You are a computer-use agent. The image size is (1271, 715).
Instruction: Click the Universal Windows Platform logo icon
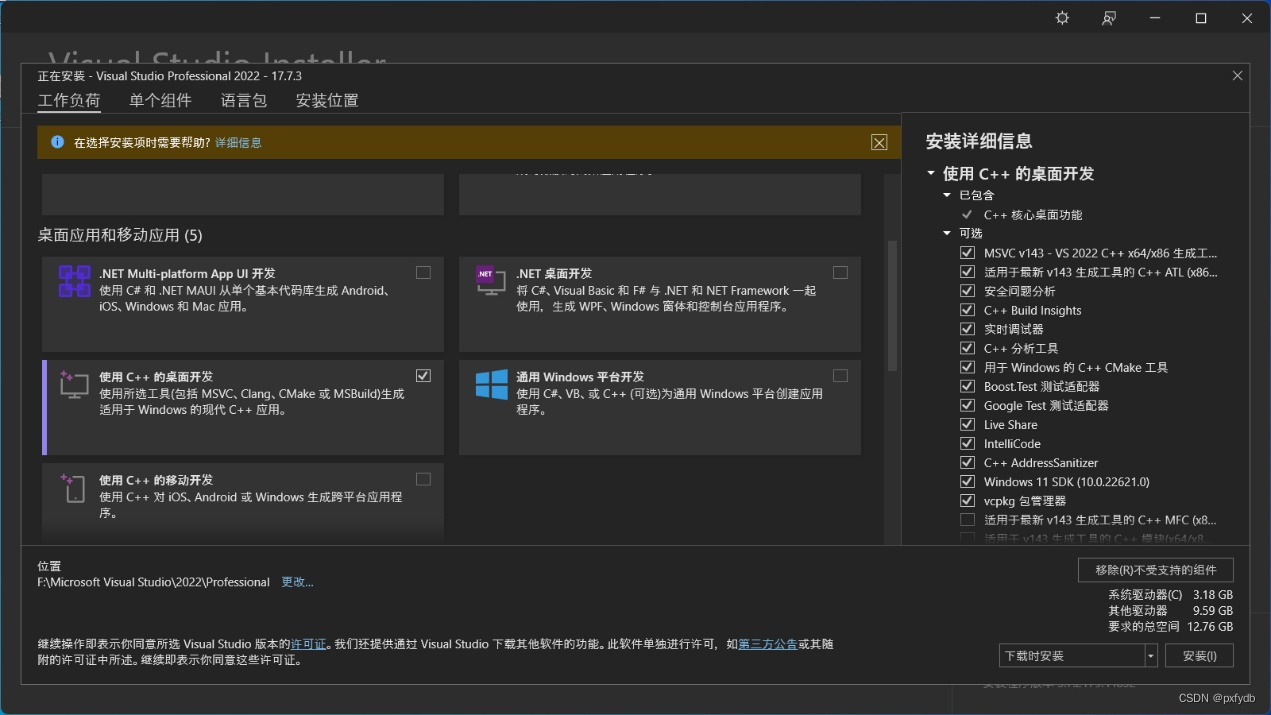(x=491, y=385)
